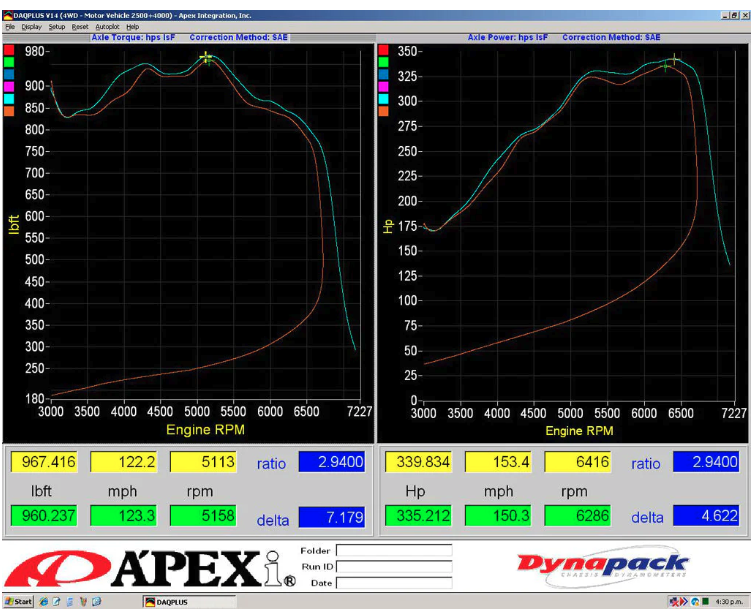Click the 4:30 p.m. system clock

point(729,601)
